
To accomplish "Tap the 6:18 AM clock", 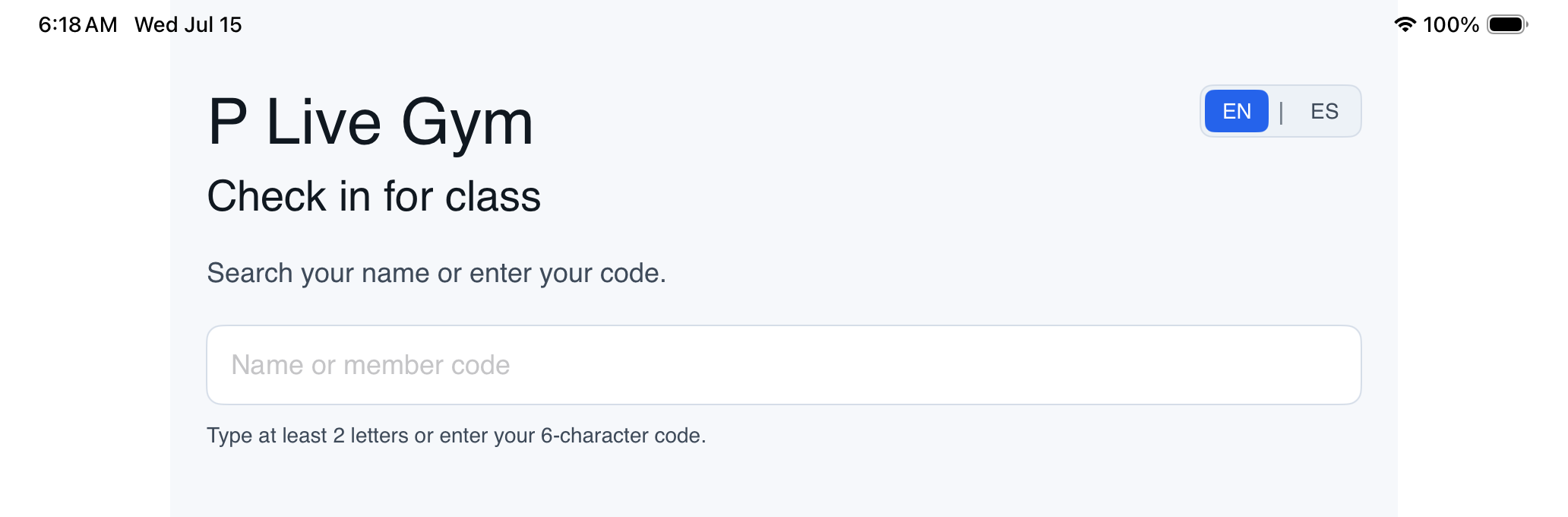I will (x=77, y=24).
